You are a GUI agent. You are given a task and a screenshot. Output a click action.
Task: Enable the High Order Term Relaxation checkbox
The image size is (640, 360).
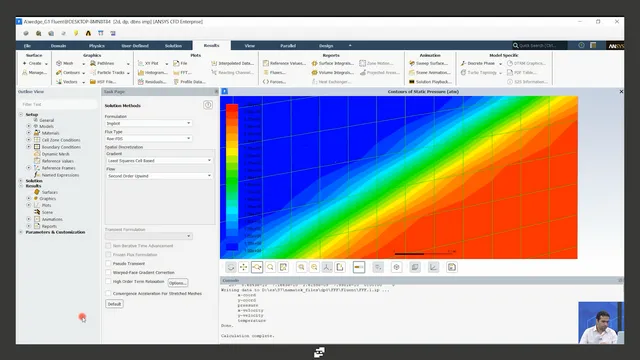[108, 282]
